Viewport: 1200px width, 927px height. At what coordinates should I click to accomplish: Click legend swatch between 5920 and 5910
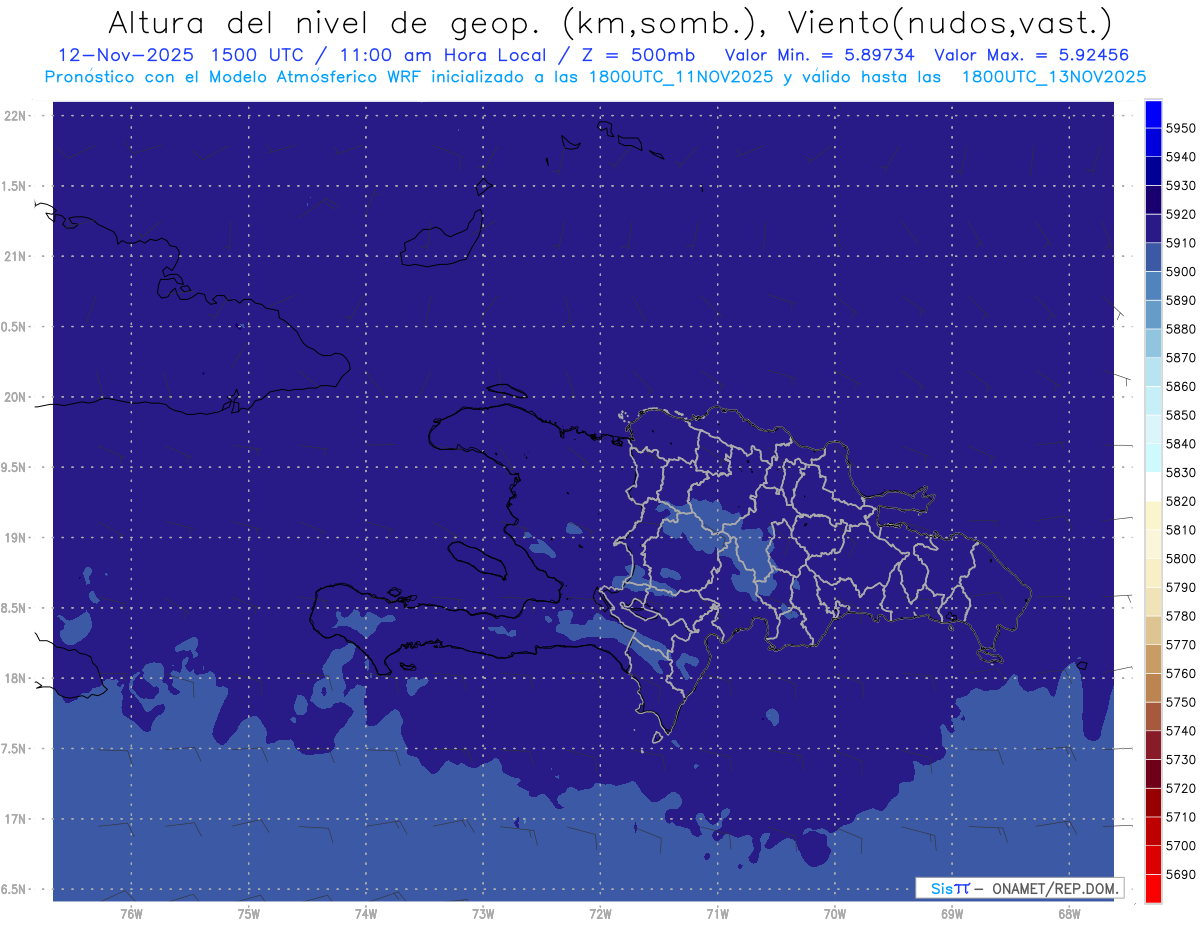pos(1153,228)
